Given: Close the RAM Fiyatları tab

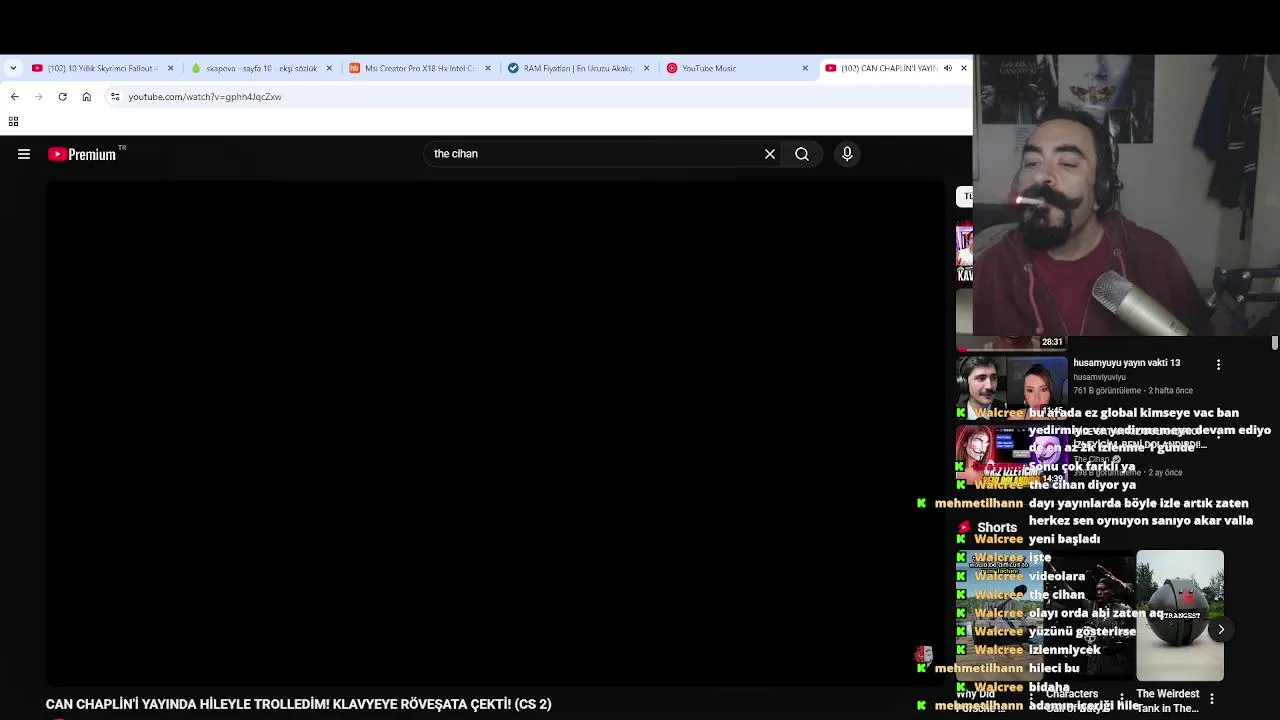Looking at the screenshot, I should (x=646, y=68).
